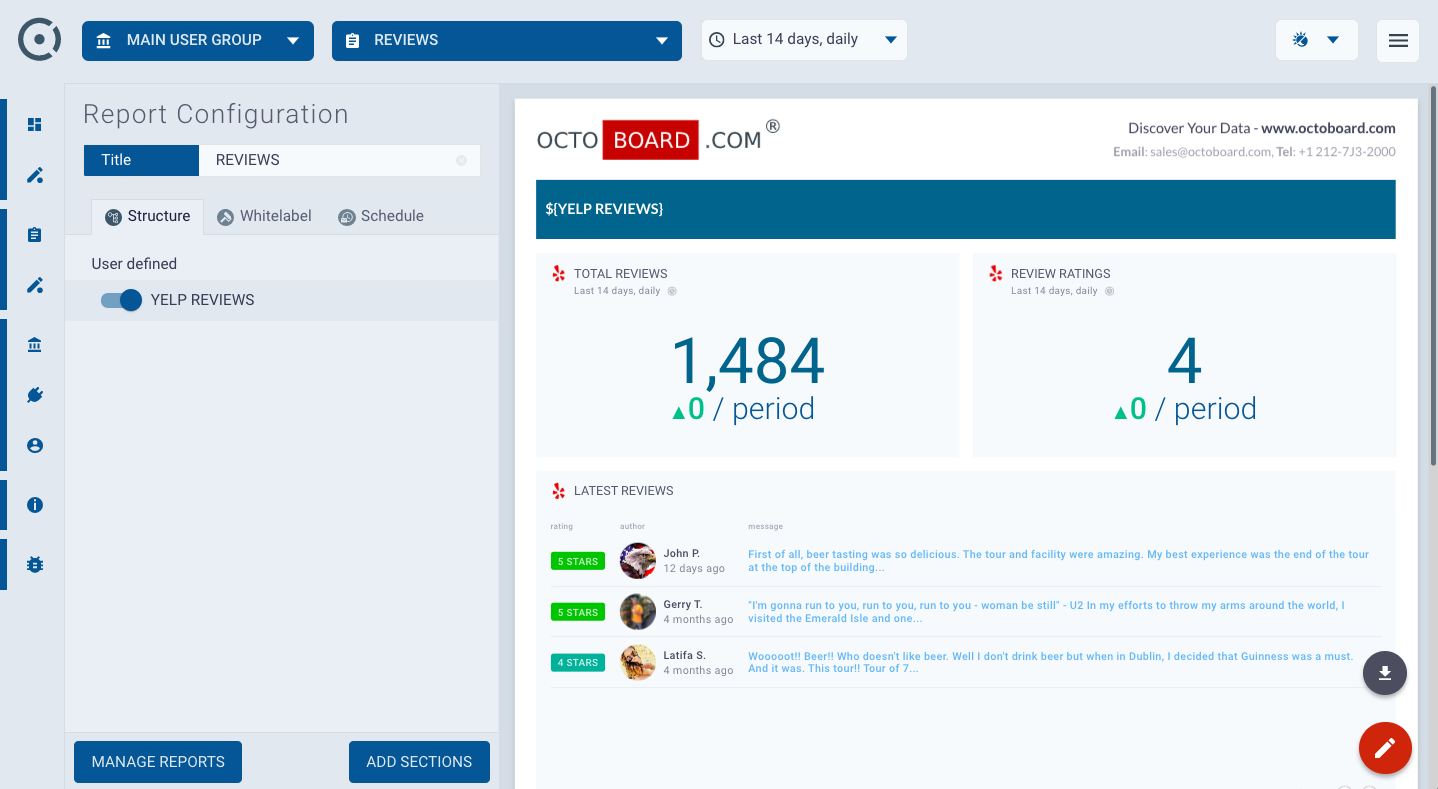
Task: Clear the REVIEWS title field with the x icon
Action: pos(461,160)
